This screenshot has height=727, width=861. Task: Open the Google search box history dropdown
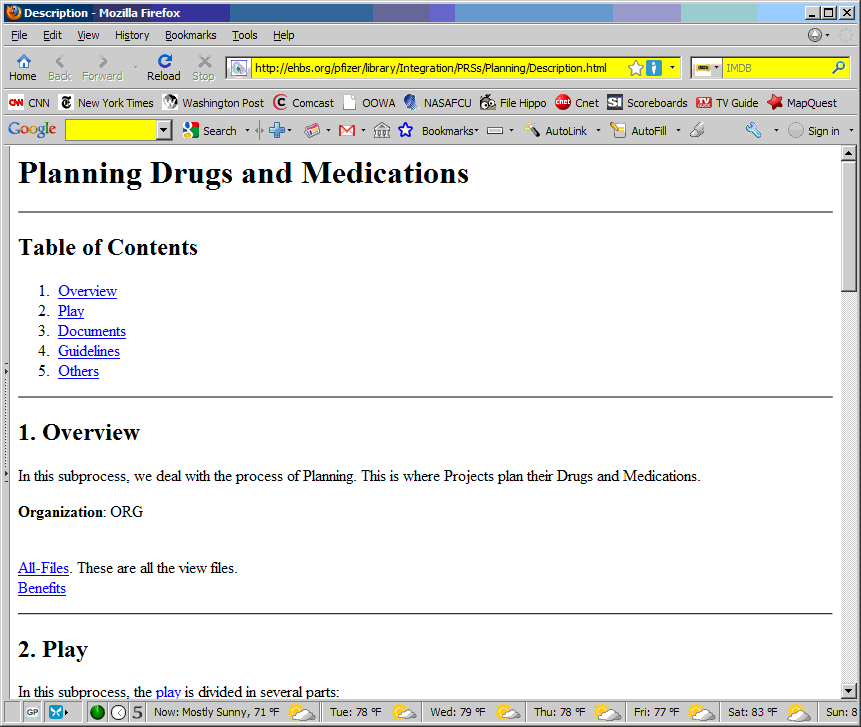pos(164,131)
